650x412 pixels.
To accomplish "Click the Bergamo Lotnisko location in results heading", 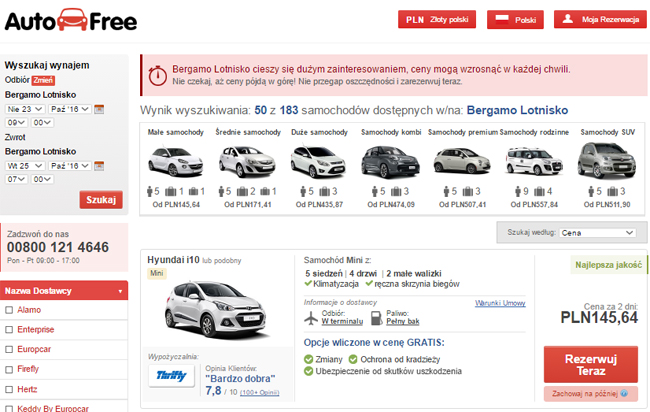I will click(517, 110).
